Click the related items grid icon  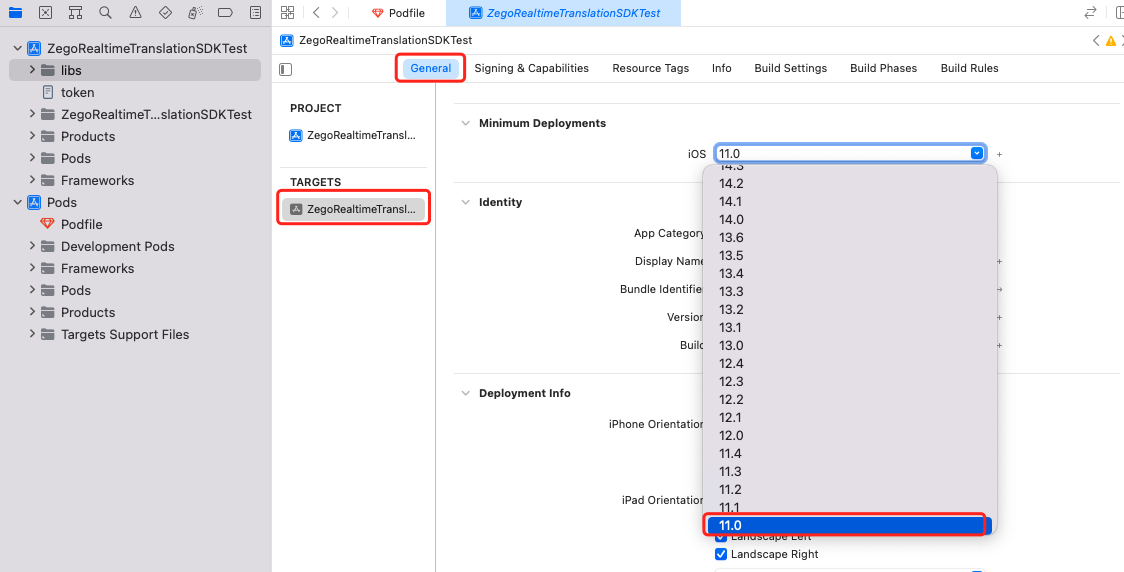click(x=287, y=12)
